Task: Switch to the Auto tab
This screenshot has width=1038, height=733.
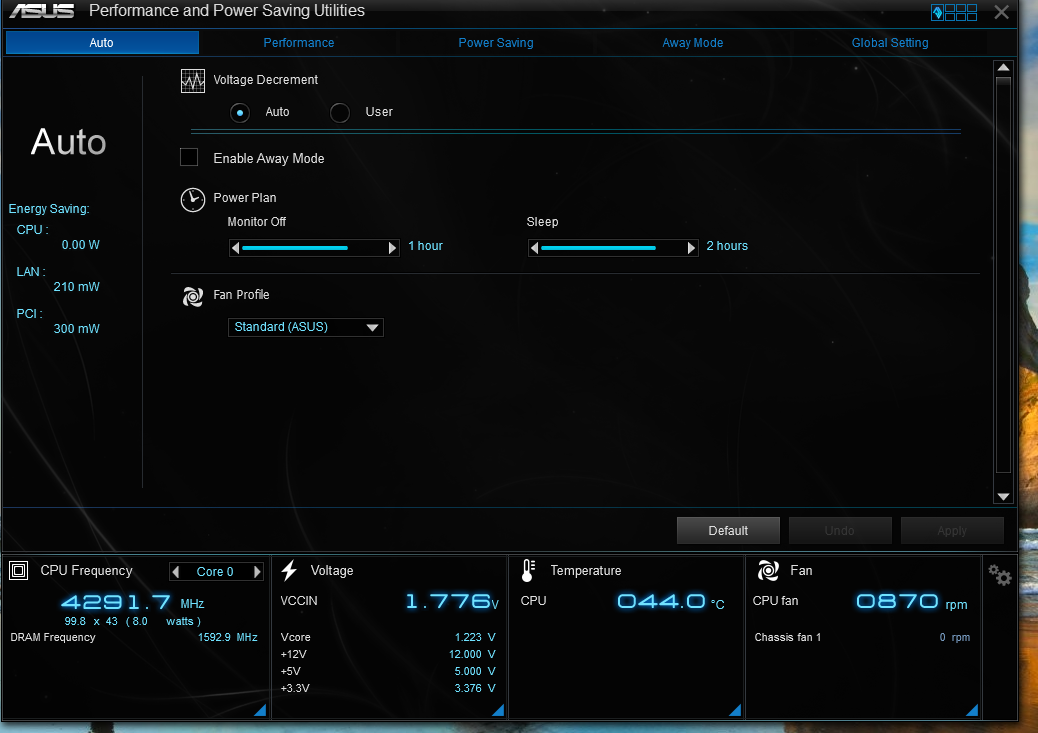Action: pyautogui.click(x=102, y=42)
